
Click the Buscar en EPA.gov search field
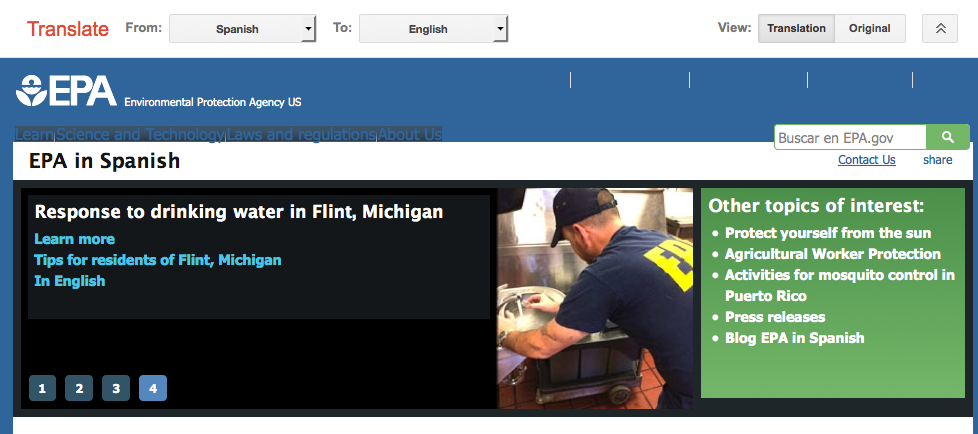pos(850,138)
